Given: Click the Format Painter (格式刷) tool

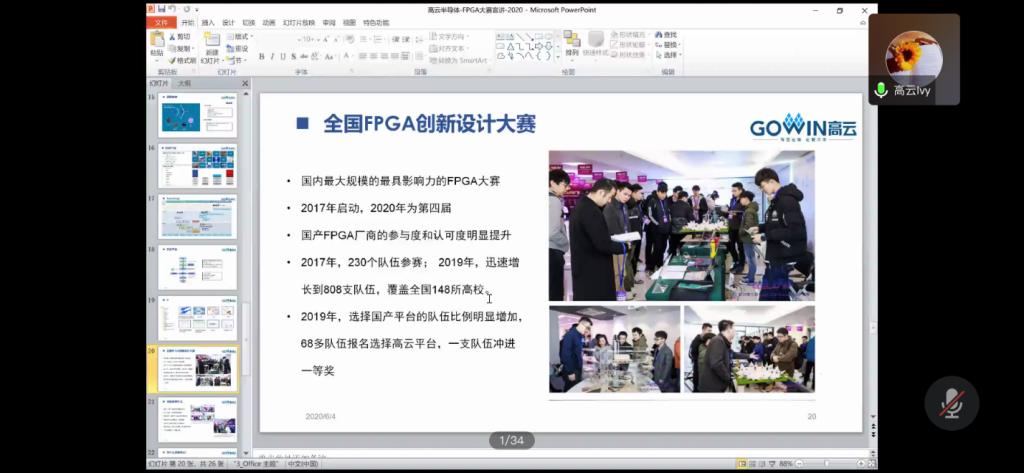Looking at the screenshot, I should (x=183, y=60).
